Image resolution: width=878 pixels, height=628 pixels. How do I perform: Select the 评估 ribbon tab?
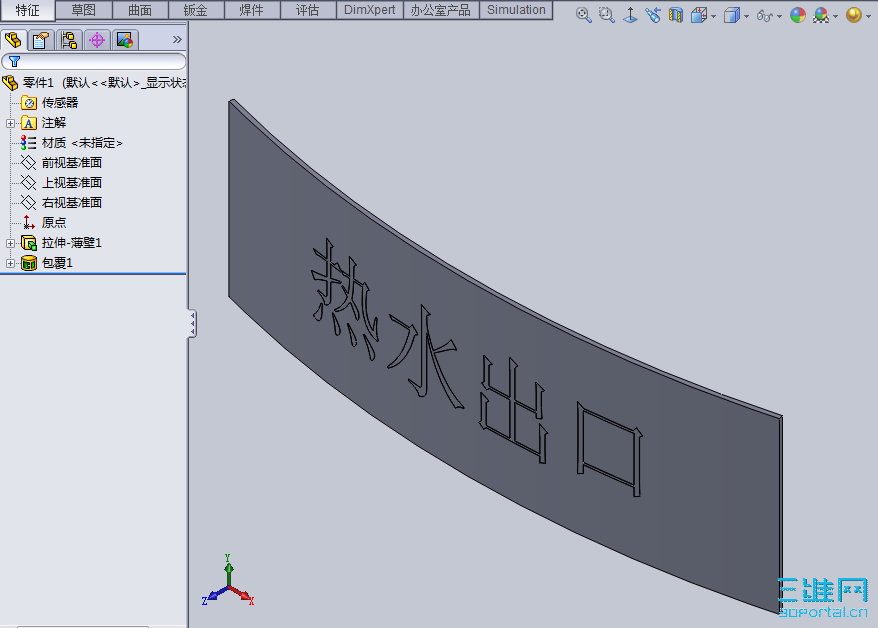[x=308, y=10]
